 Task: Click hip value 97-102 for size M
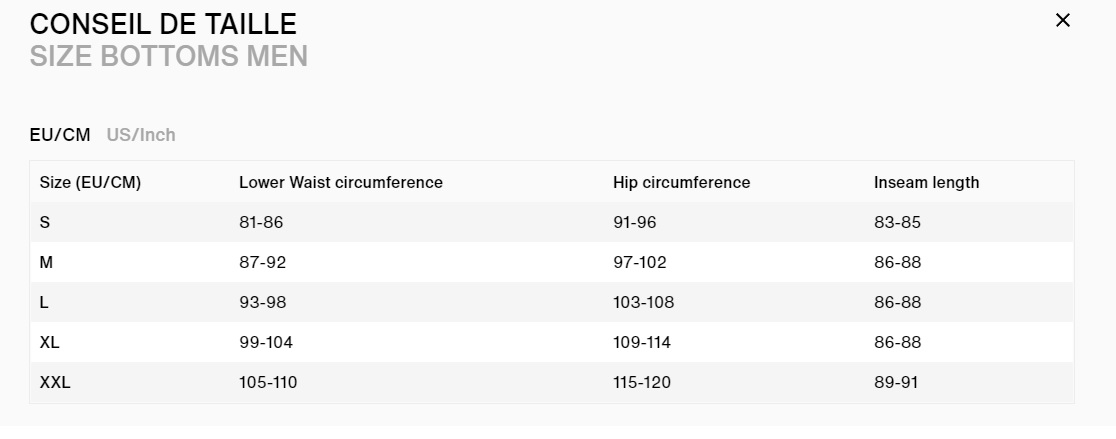pyautogui.click(x=639, y=262)
